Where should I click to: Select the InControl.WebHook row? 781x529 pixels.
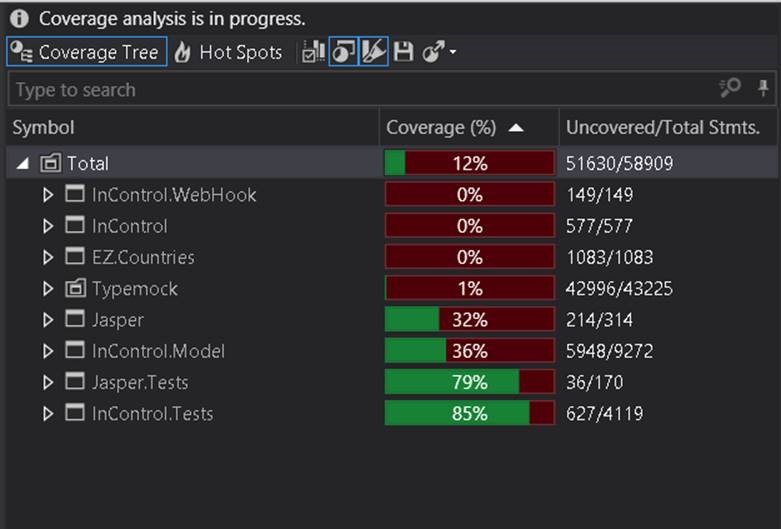pos(391,195)
